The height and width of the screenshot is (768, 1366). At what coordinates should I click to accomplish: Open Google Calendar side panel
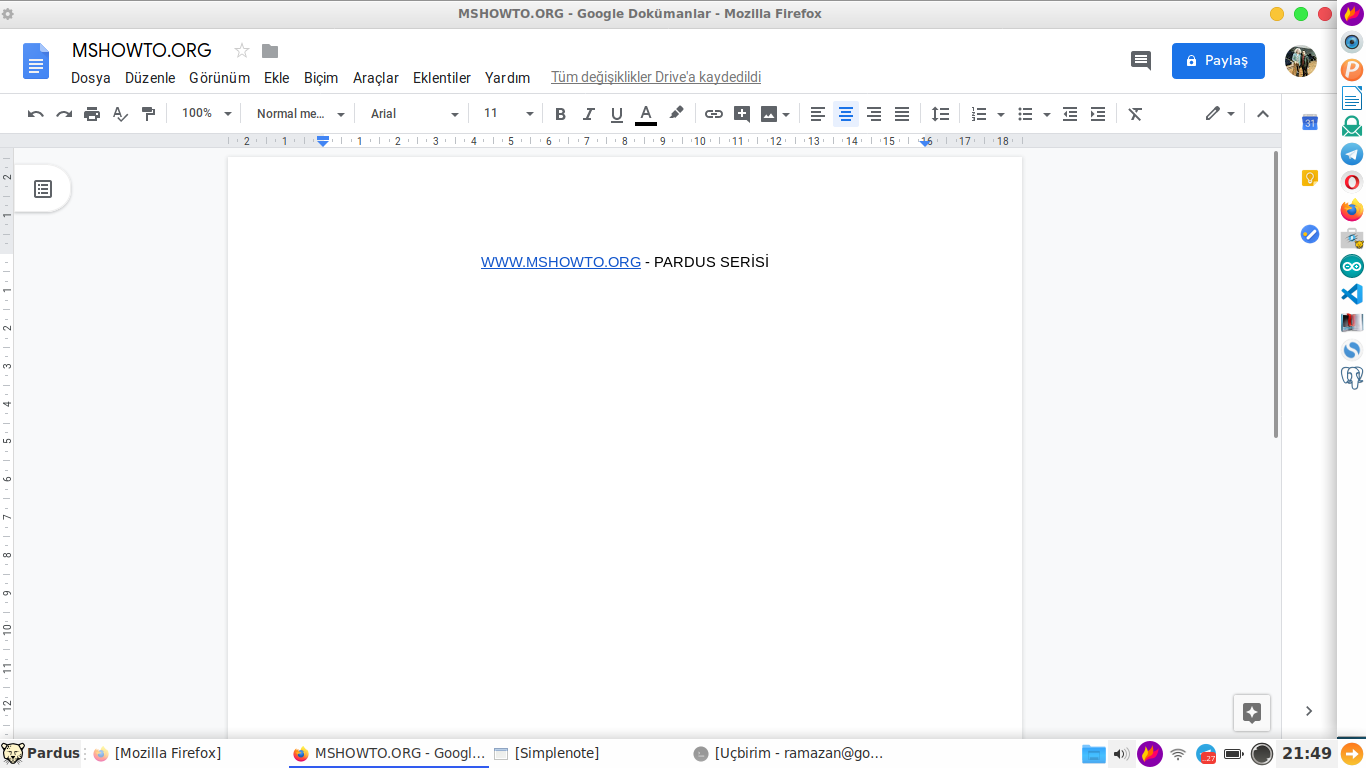coord(1309,123)
